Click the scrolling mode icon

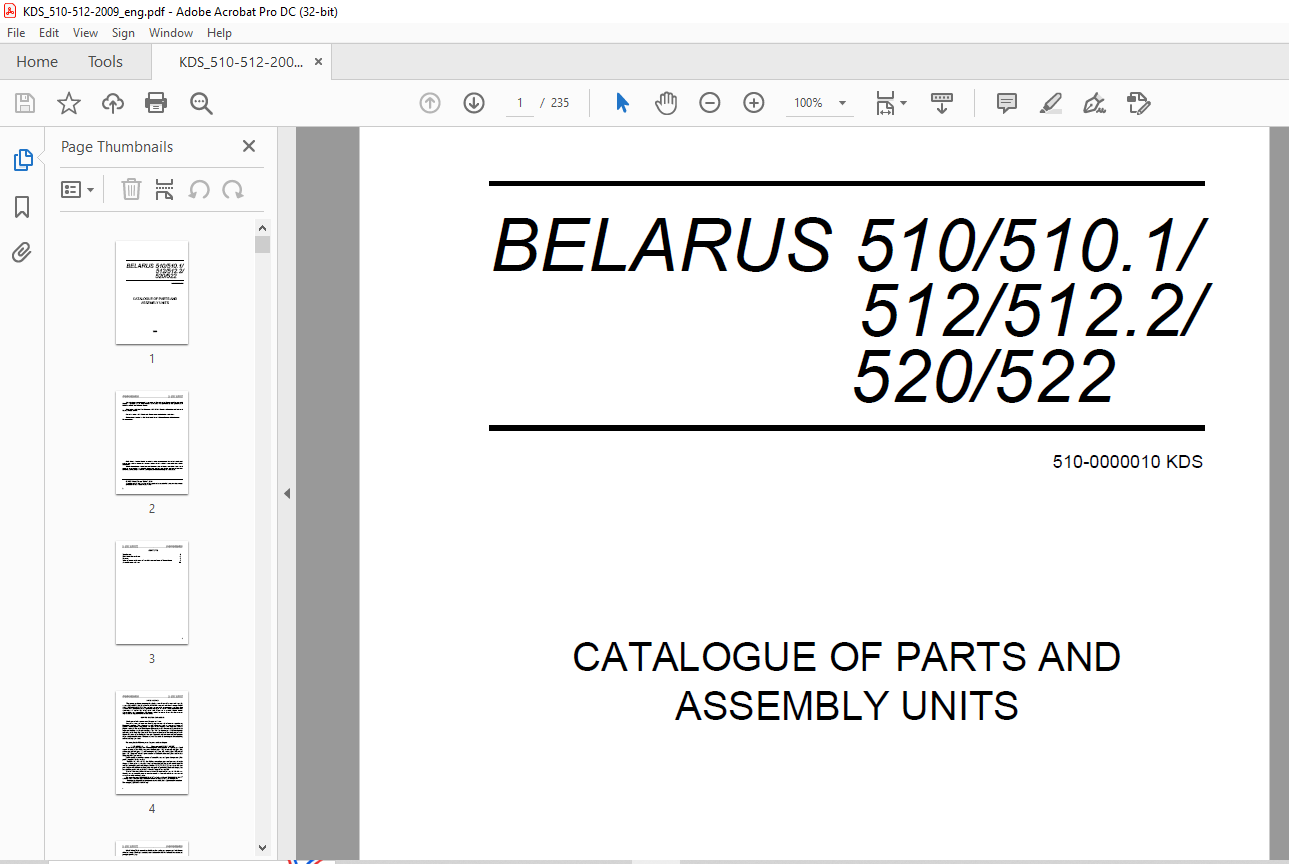coord(942,103)
